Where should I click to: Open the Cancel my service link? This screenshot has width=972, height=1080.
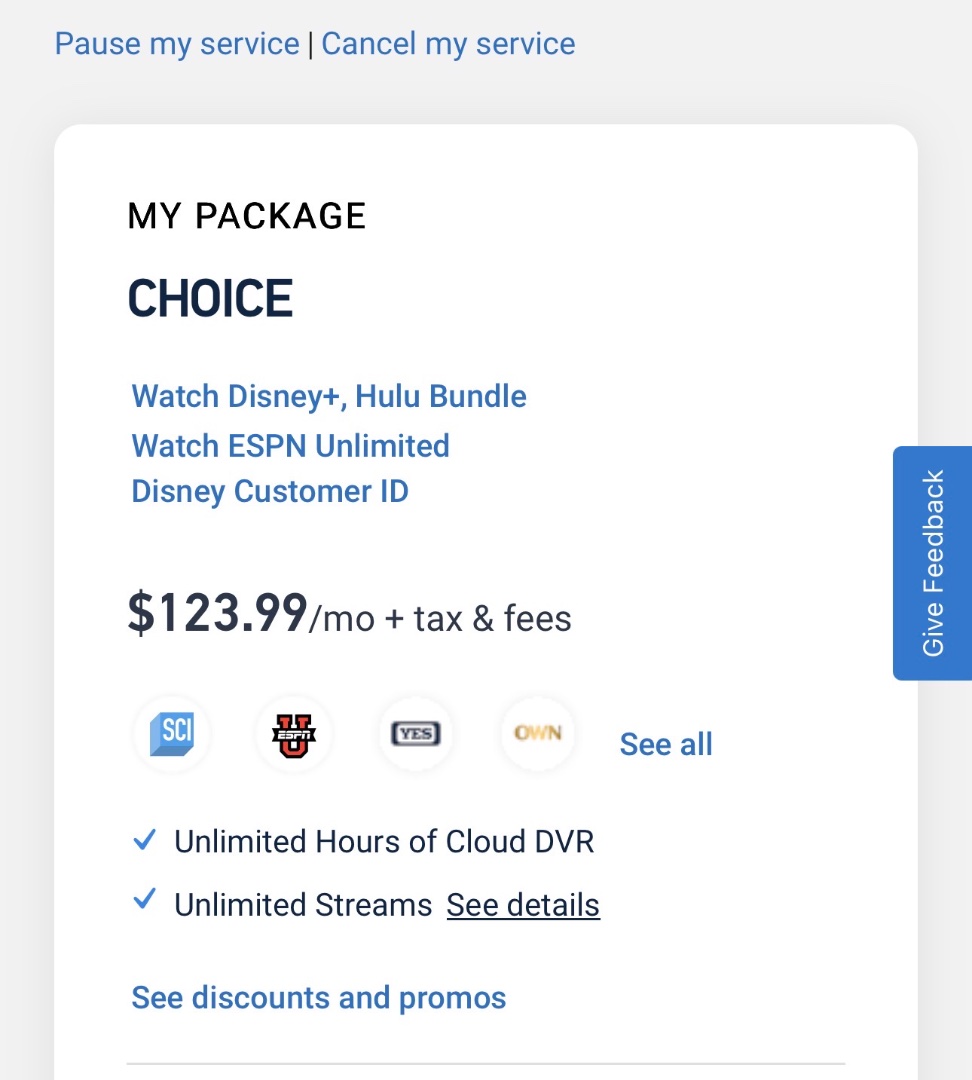448,44
